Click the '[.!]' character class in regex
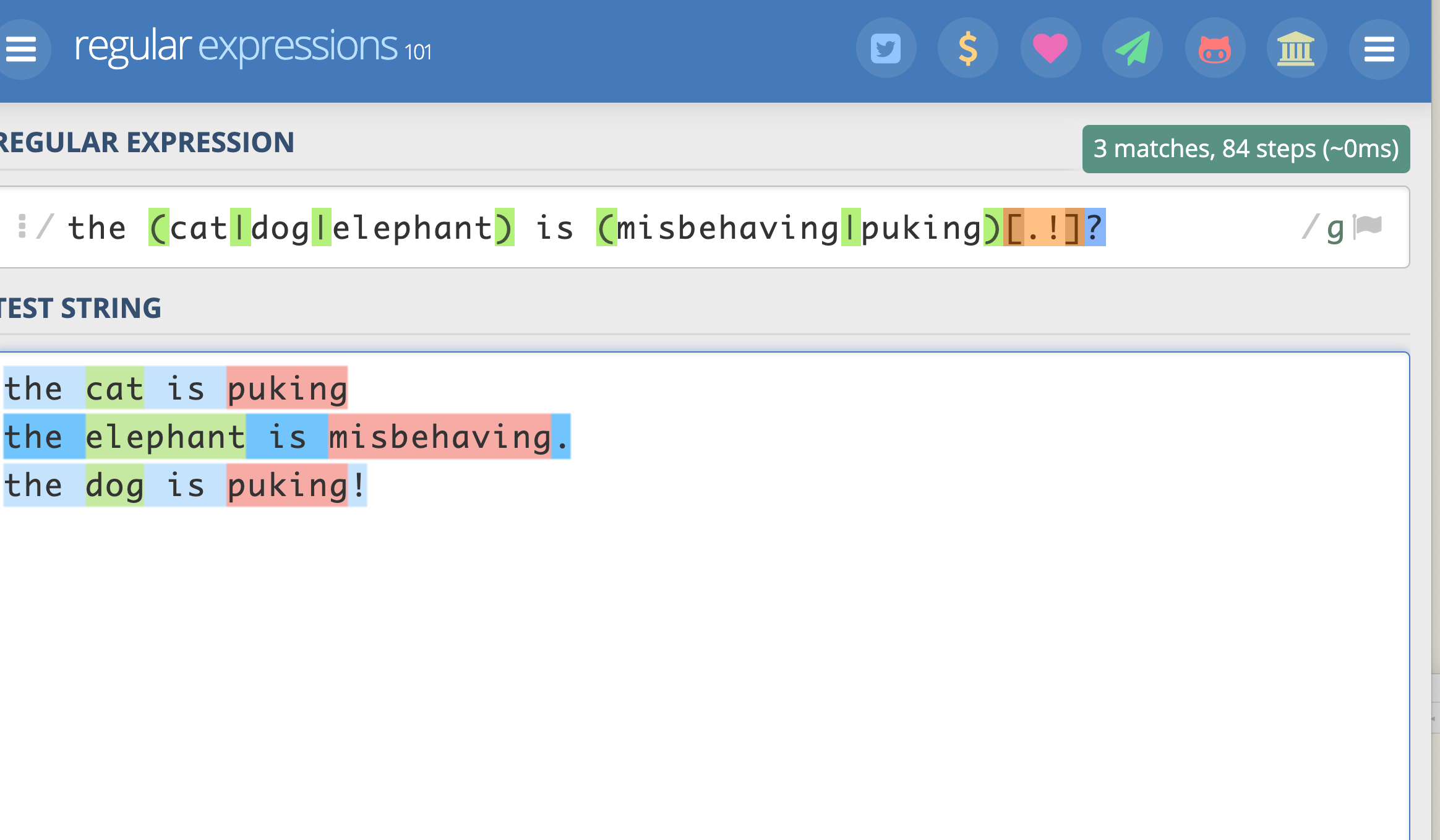 (1044, 228)
